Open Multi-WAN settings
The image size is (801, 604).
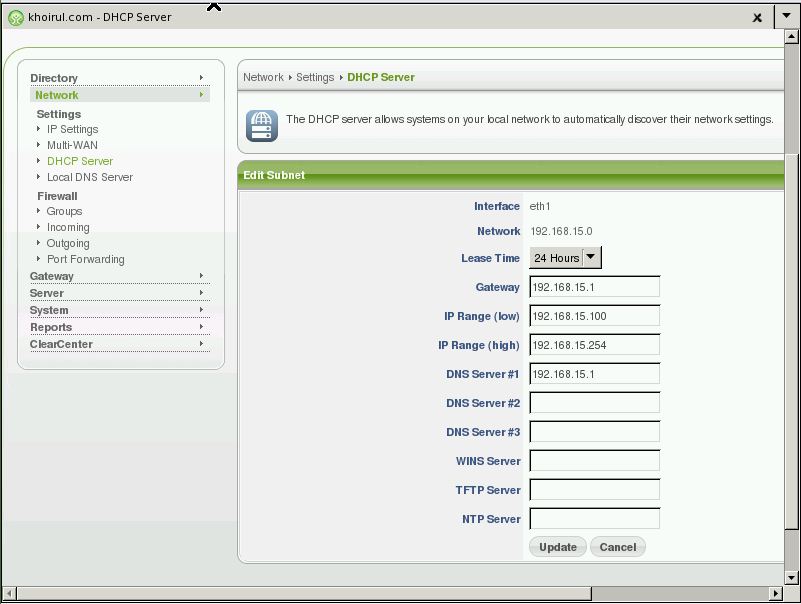click(72, 145)
